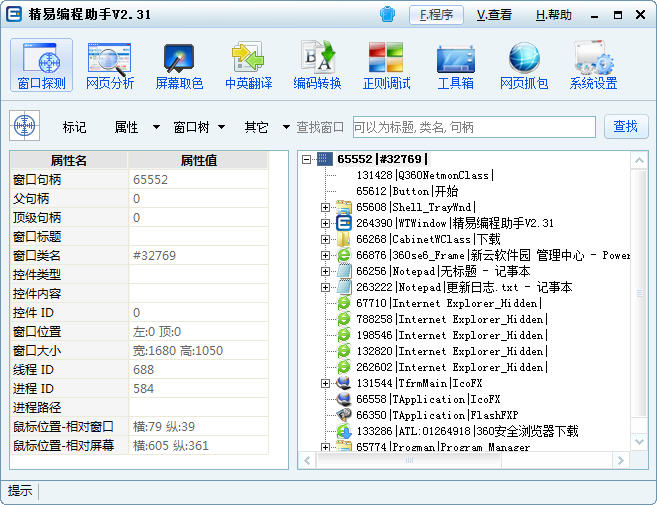Click notepad icon for 无标题 - 记事本
Viewport: 657px width, 505px height.
coord(344,271)
